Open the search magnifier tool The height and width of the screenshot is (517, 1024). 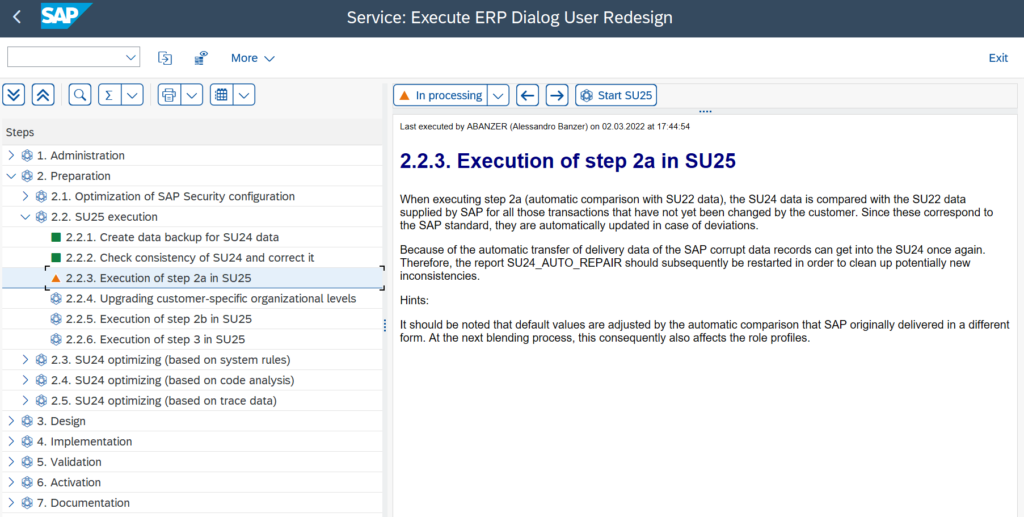80,95
